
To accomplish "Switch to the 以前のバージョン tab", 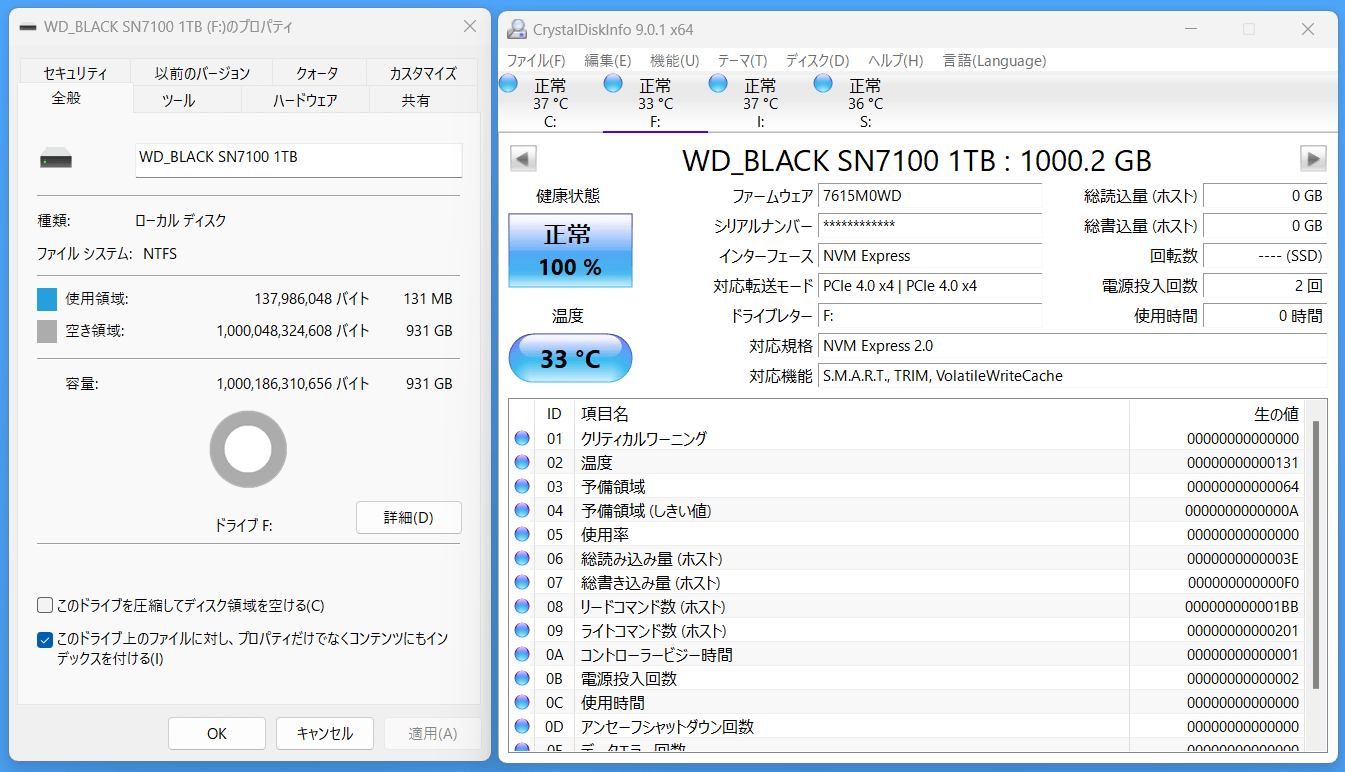I will click(x=202, y=73).
